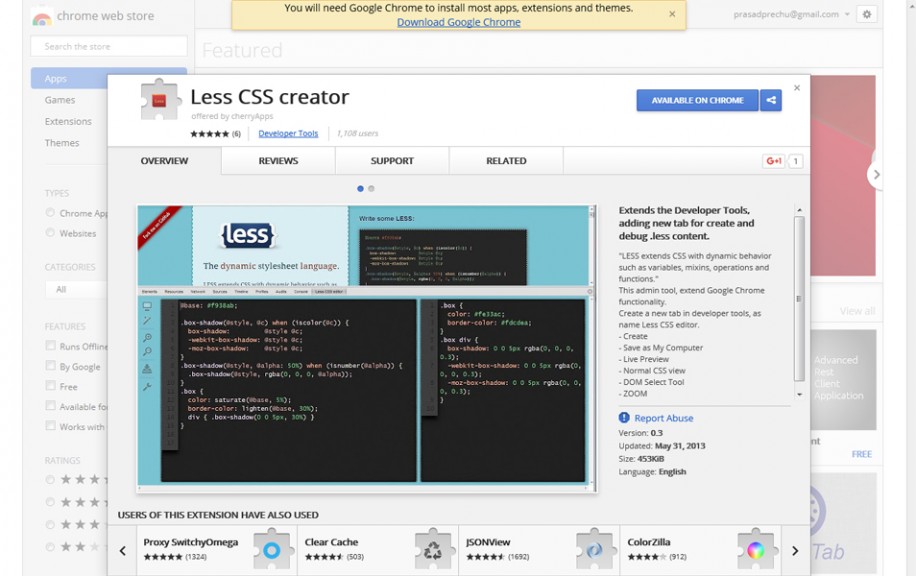The height and width of the screenshot is (576, 916).
Task: Open the settings gear near the account email
Action: click(867, 14)
